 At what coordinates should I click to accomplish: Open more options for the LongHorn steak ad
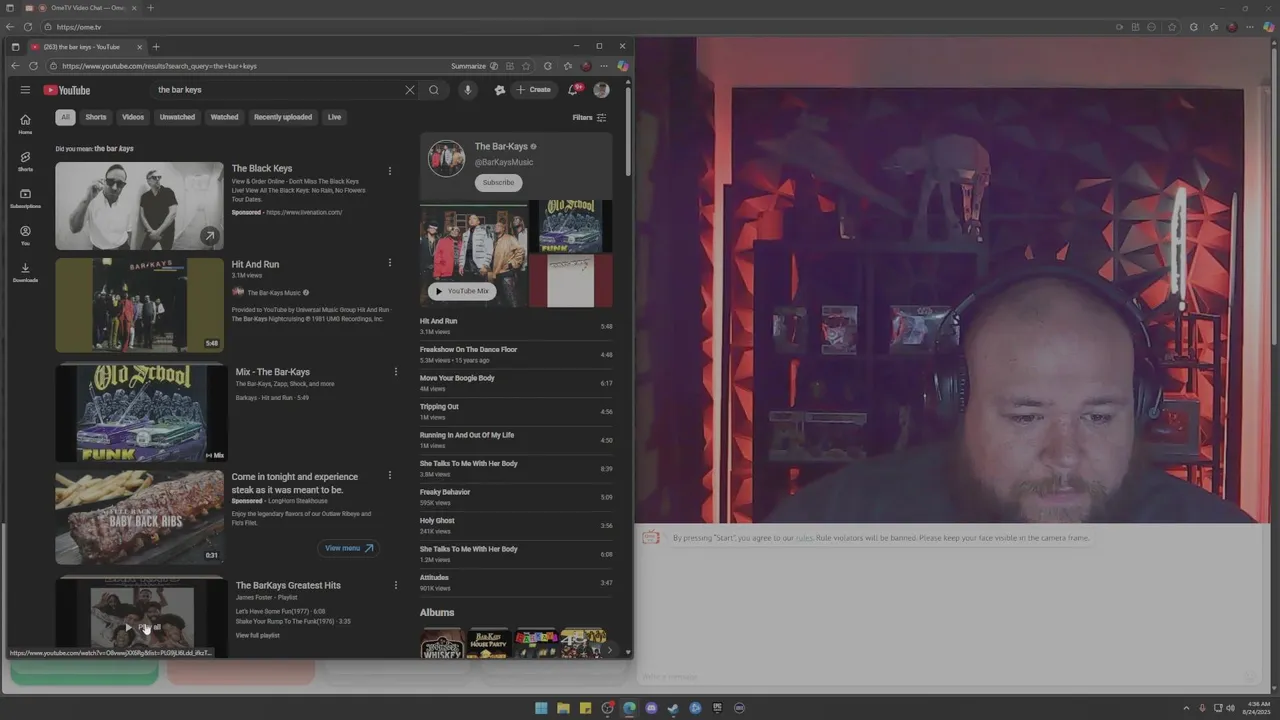coord(390,475)
